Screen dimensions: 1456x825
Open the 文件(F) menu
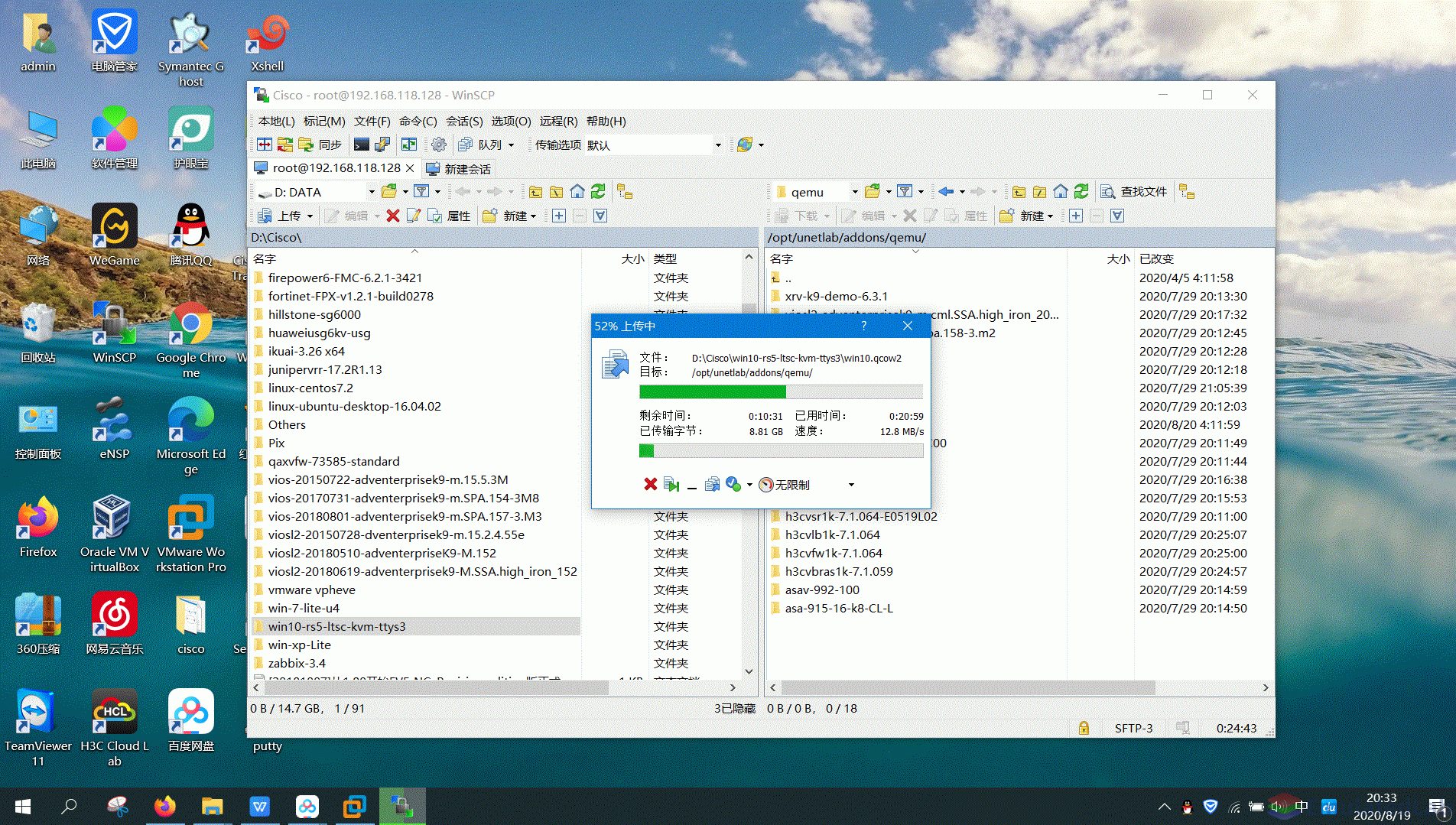click(x=372, y=122)
